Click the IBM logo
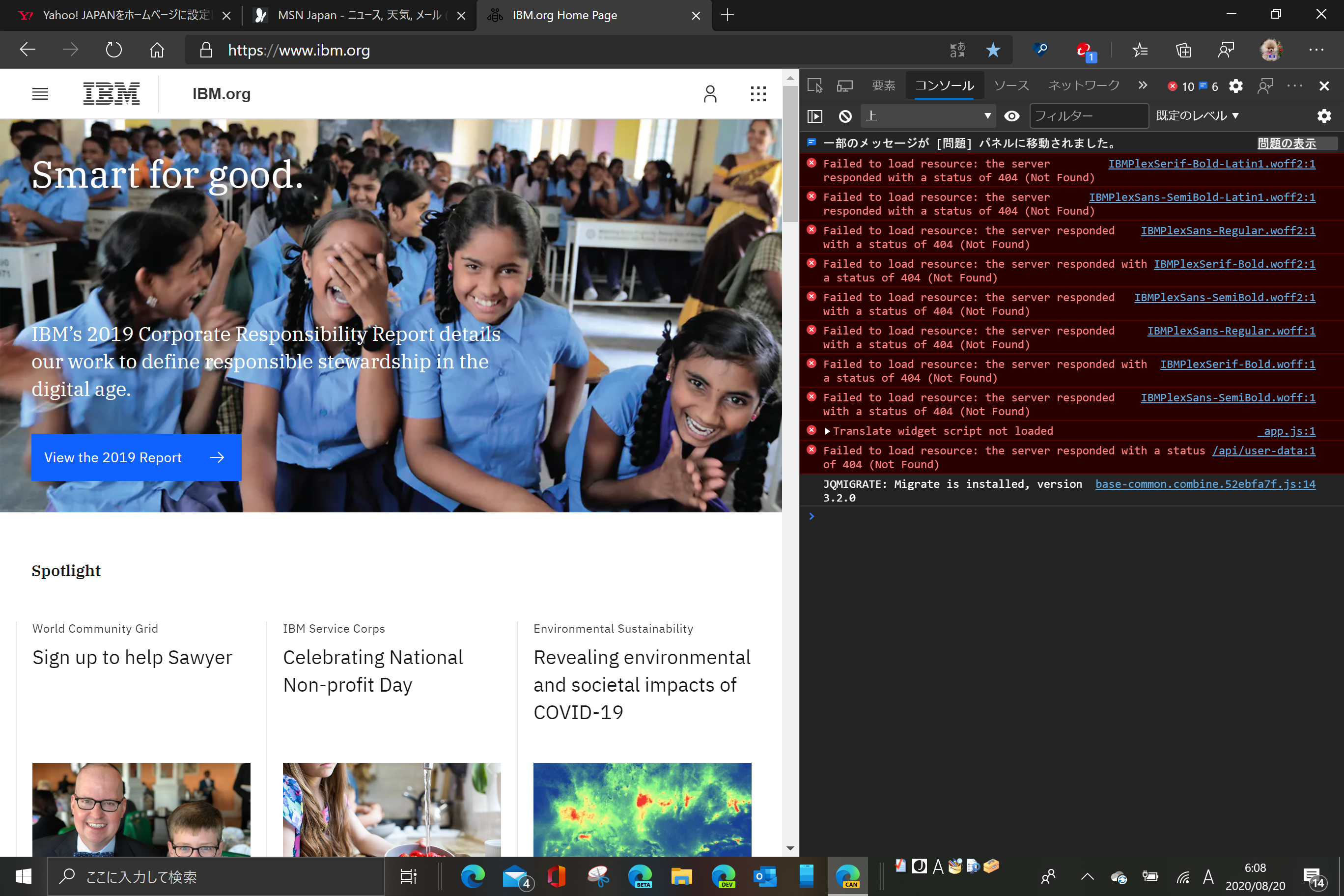The image size is (1344, 896). click(112, 94)
